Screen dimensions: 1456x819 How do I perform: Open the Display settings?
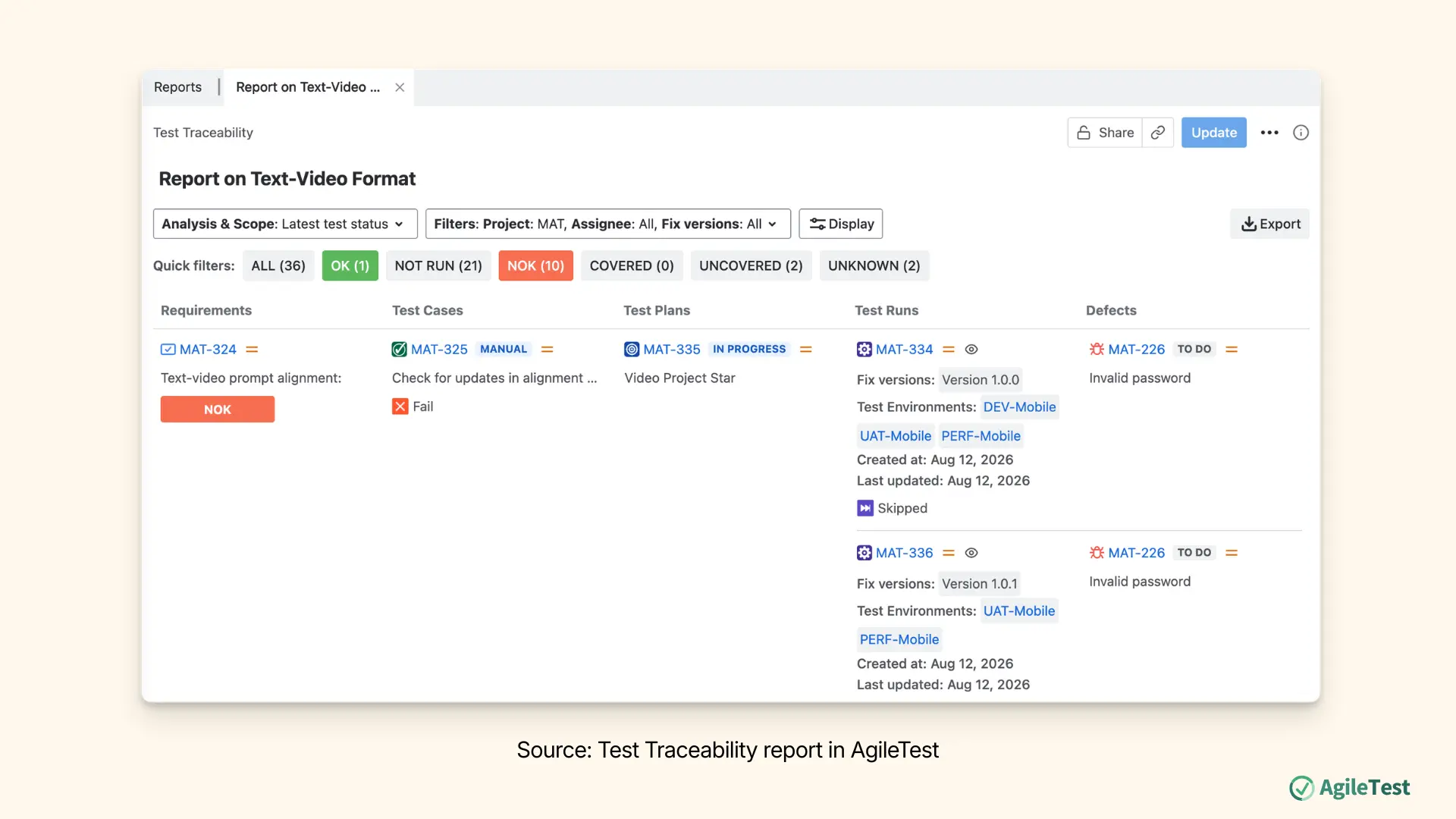(841, 224)
